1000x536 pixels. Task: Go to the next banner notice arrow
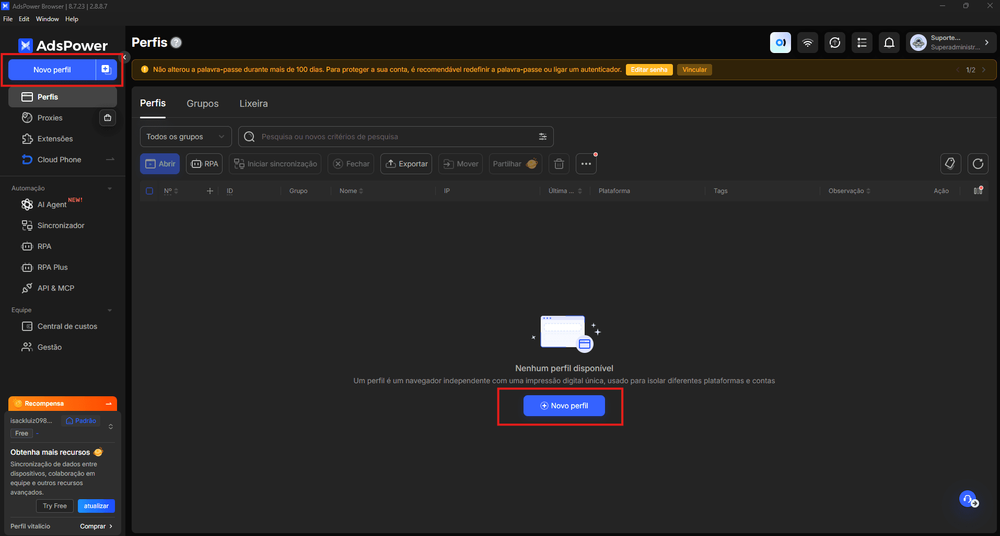(984, 70)
